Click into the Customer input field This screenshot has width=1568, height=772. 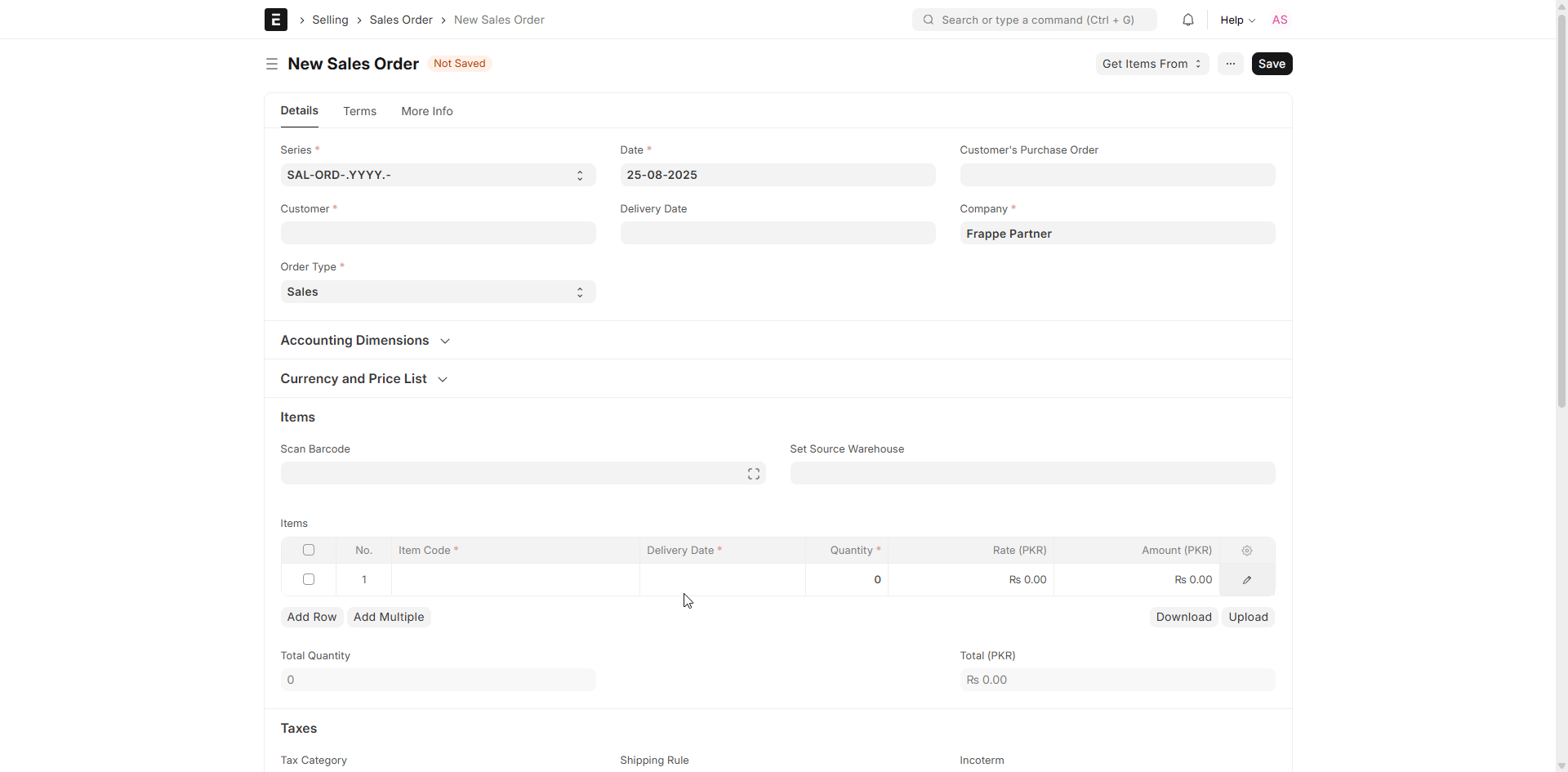click(438, 234)
